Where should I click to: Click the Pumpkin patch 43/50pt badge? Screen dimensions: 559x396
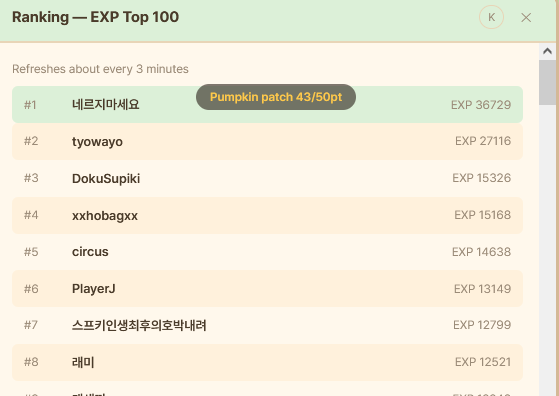276,97
